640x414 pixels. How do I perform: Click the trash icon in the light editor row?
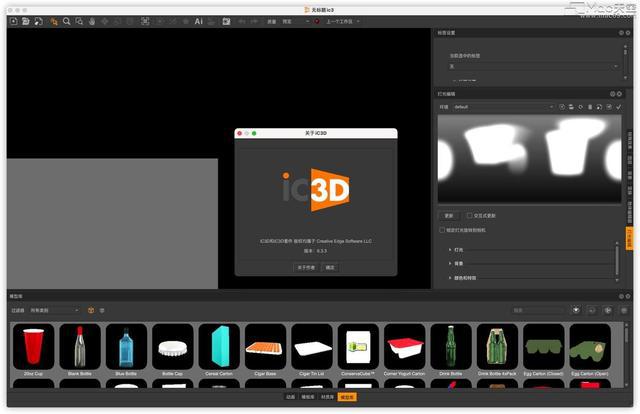[590, 107]
